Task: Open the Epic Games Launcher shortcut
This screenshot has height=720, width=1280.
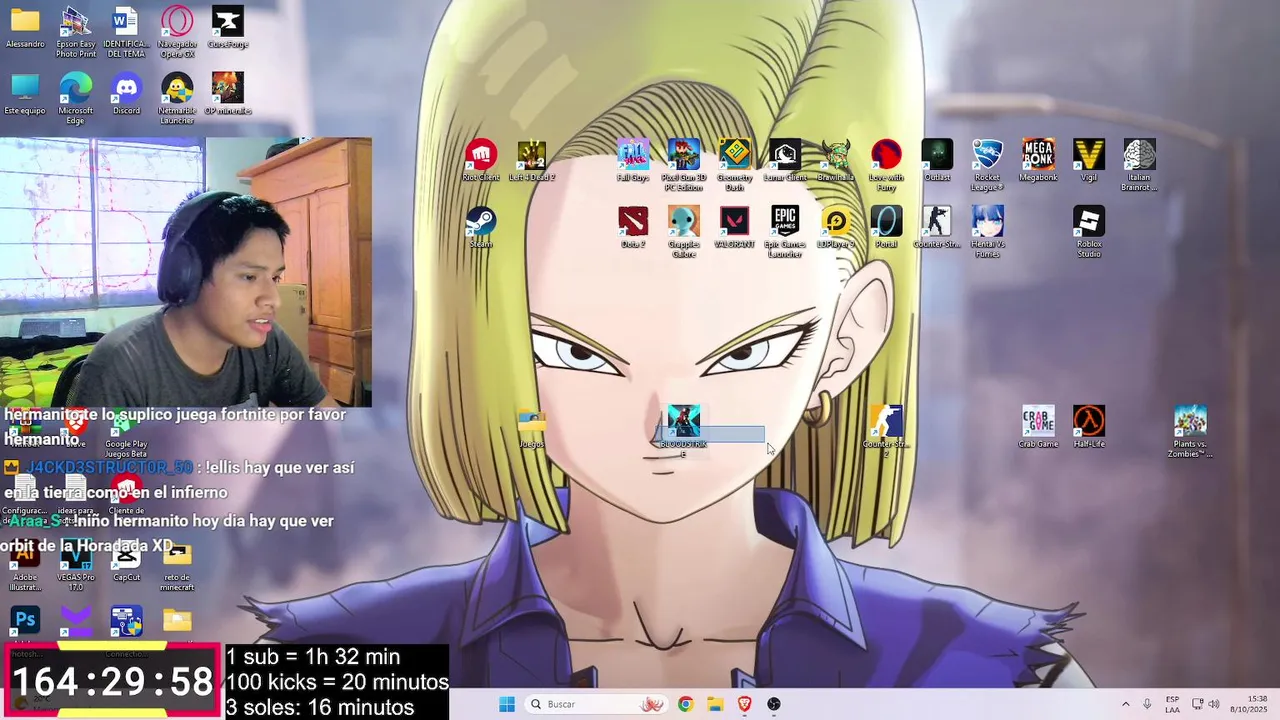Action: 785,232
